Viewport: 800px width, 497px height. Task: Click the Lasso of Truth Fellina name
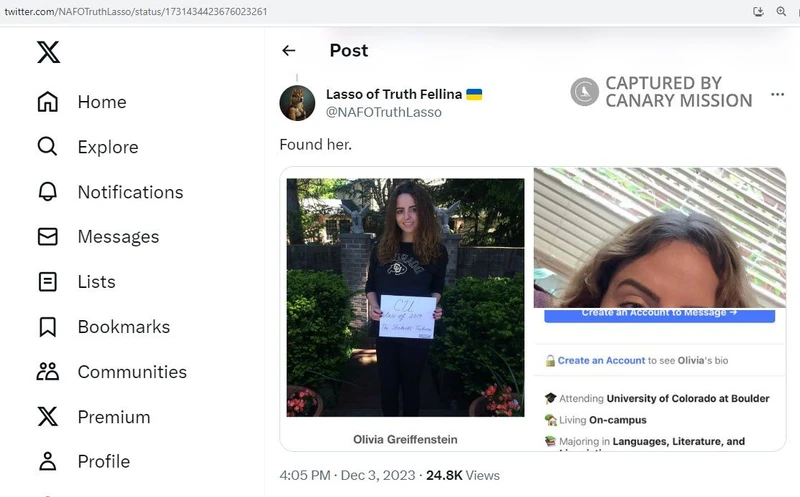pyautogui.click(x=394, y=94)
